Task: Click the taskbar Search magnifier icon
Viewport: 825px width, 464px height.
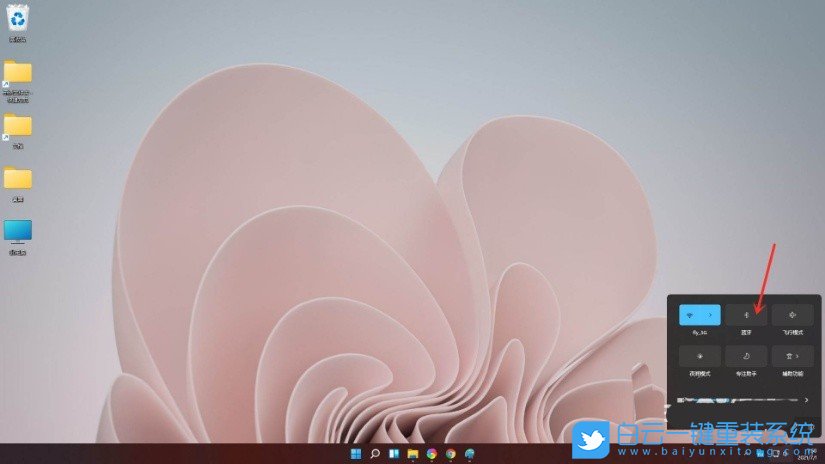Action: tap(375, 453)
